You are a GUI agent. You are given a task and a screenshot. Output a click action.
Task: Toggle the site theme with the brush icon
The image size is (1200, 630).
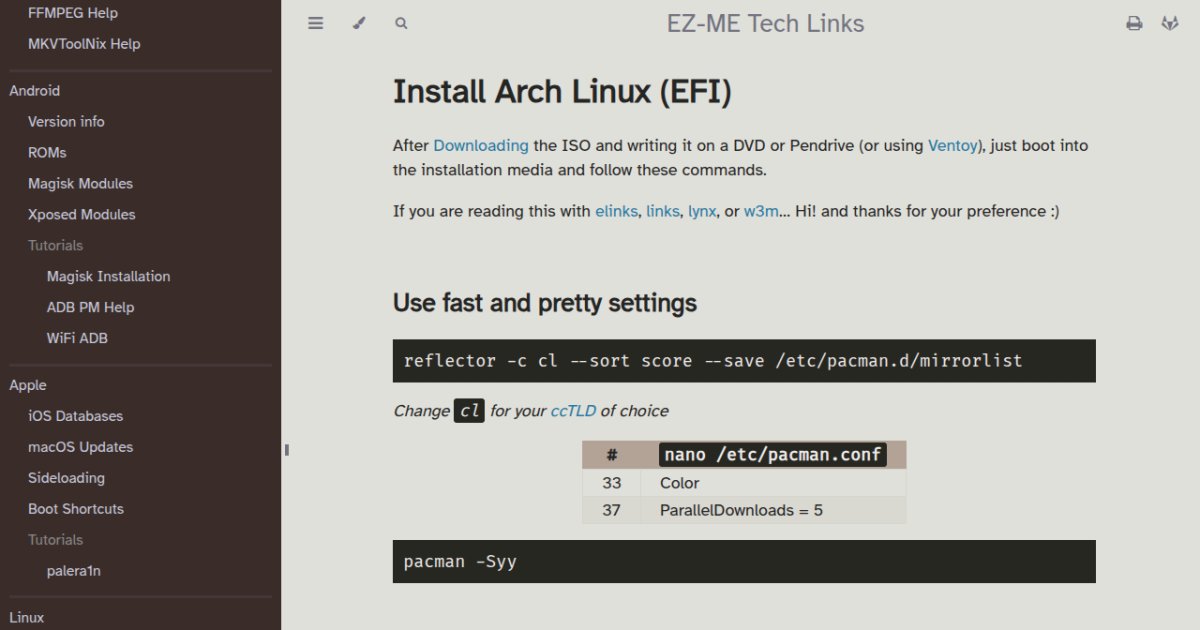pos(359,22)
